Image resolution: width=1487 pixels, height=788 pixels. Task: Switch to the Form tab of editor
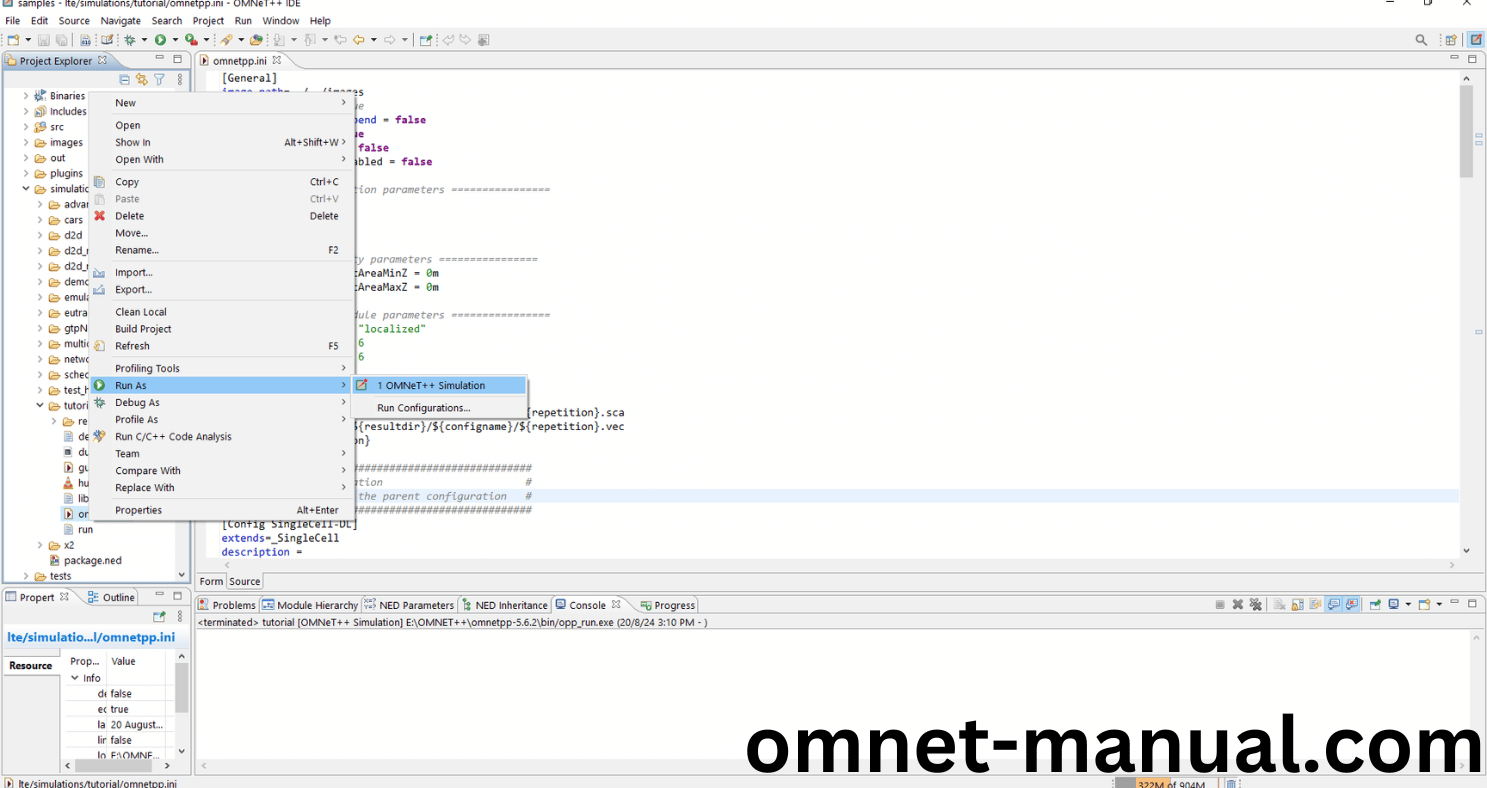click(x=211, y=581)
